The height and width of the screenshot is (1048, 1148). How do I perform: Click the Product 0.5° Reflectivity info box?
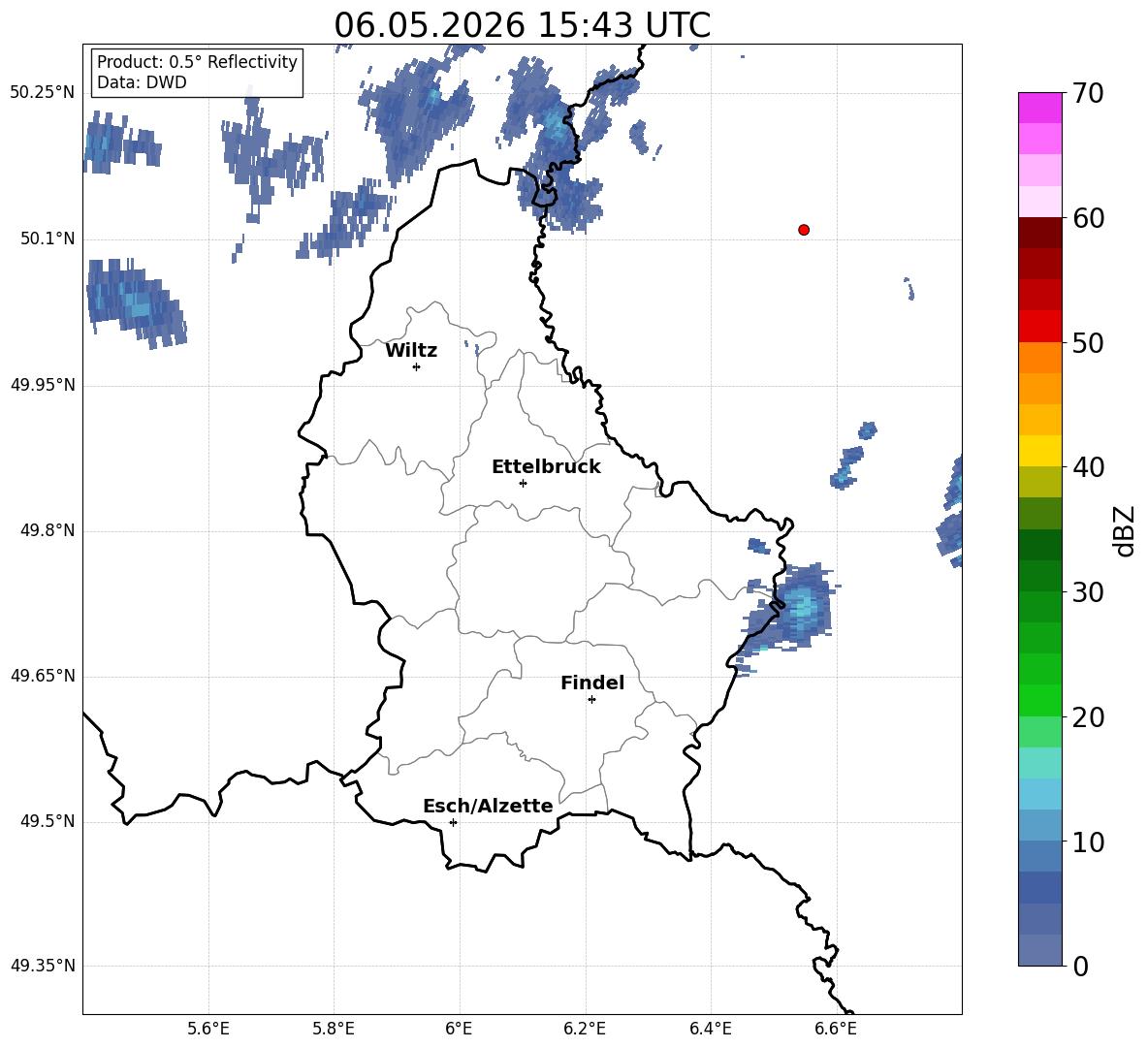pos(196,72)
